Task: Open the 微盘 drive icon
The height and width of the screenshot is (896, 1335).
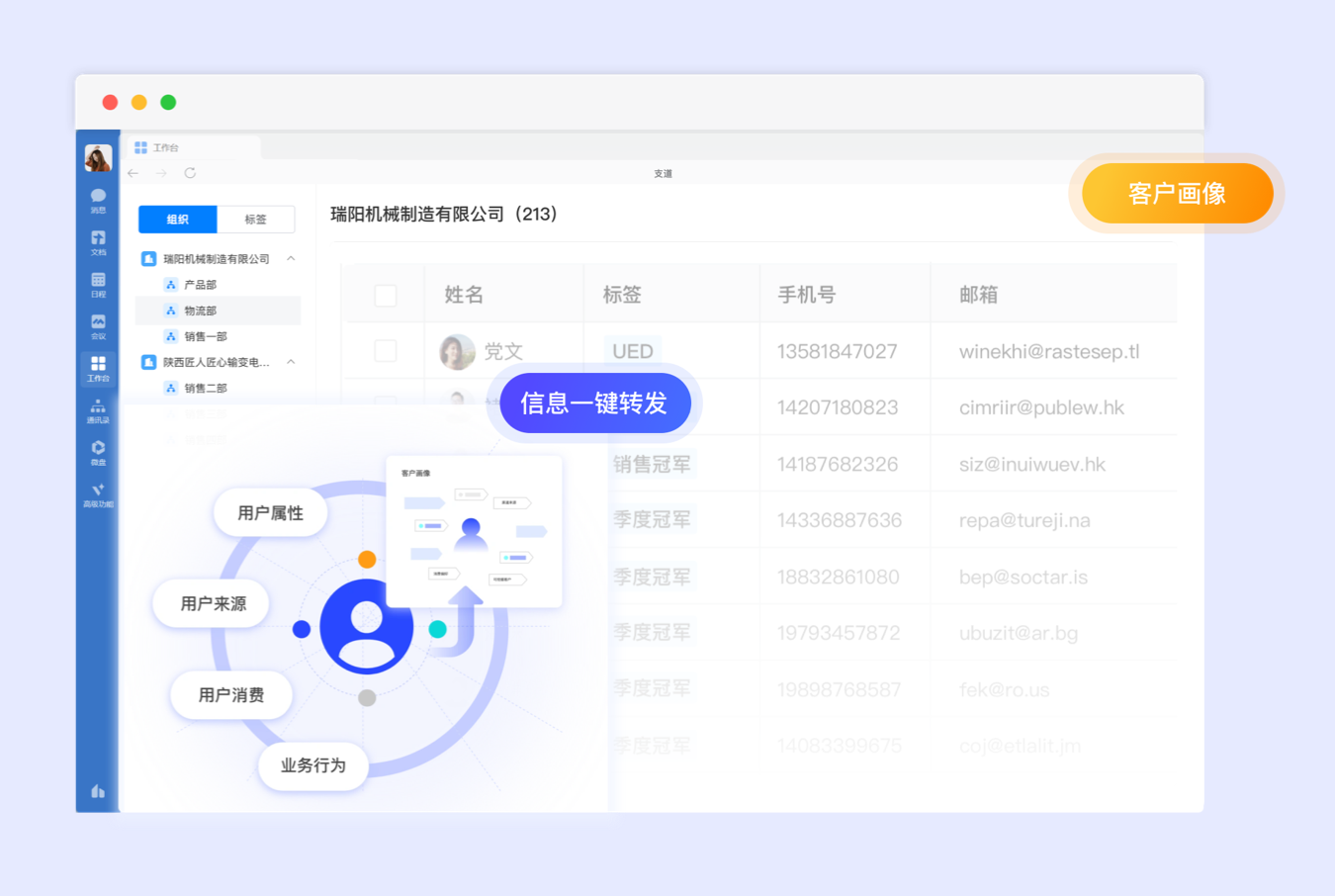Action: (98, 452)
